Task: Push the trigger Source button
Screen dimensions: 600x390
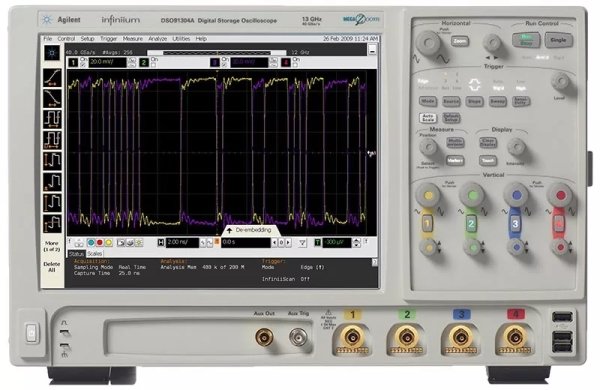Action: coord(451,101)
